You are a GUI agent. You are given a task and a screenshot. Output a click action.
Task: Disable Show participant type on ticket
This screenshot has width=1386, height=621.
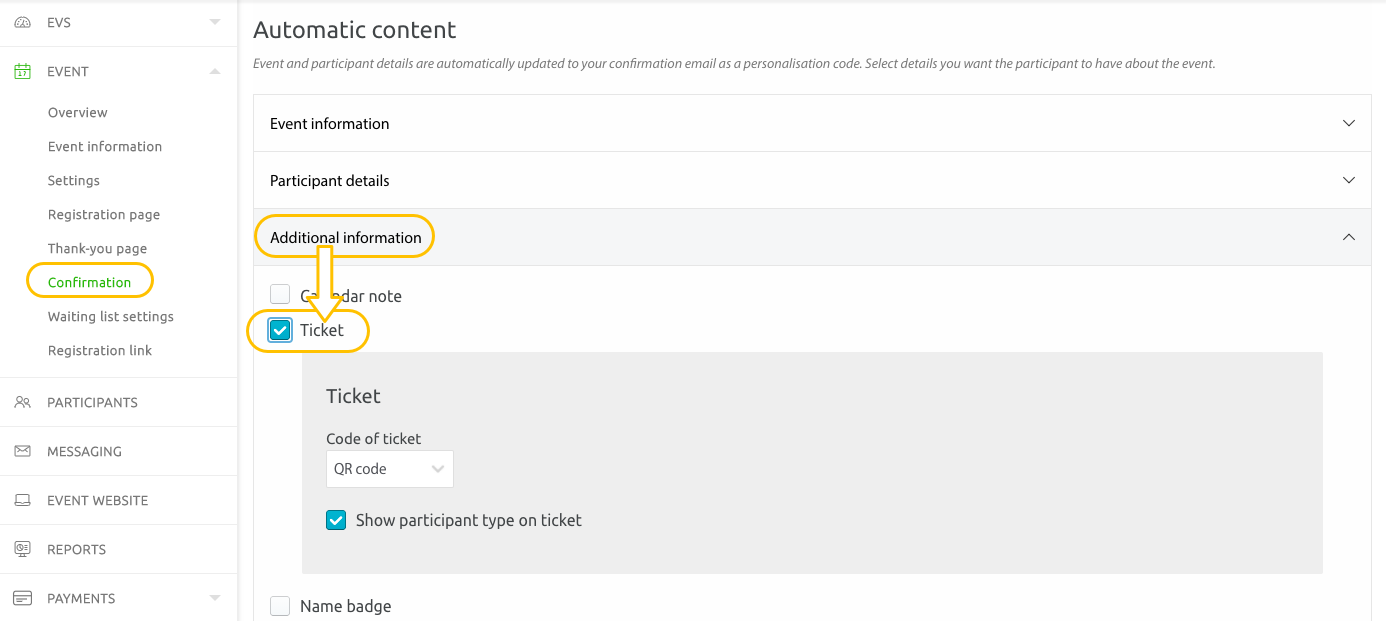(x=335, y=520)
